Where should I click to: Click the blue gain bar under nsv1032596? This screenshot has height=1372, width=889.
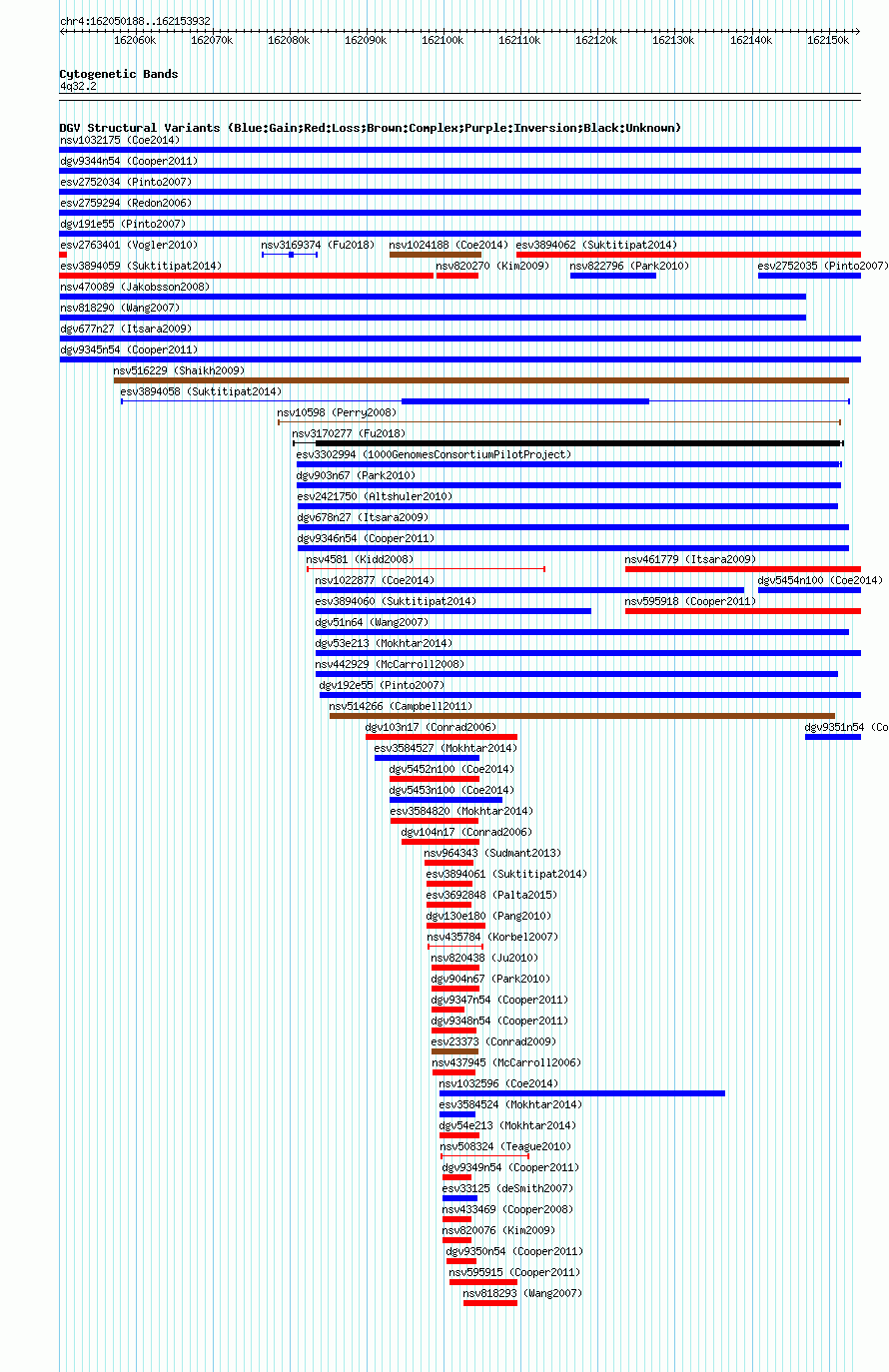[x=582, y=1093]
